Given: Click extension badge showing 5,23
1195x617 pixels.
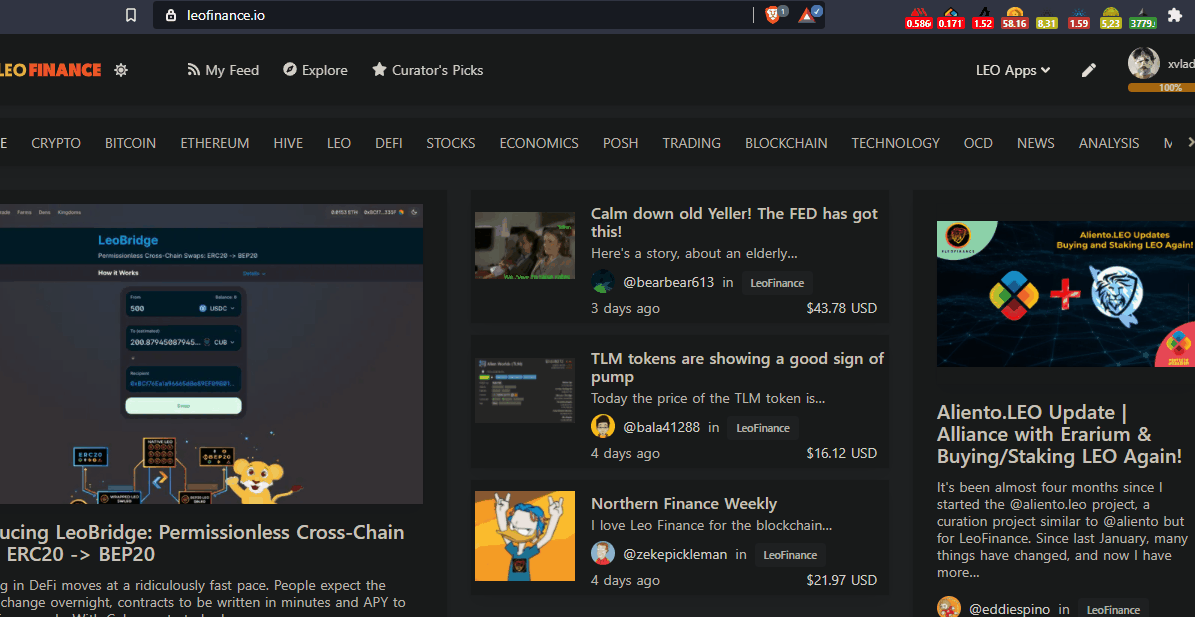Looking at the screenshot, I should coord(1110,18).
